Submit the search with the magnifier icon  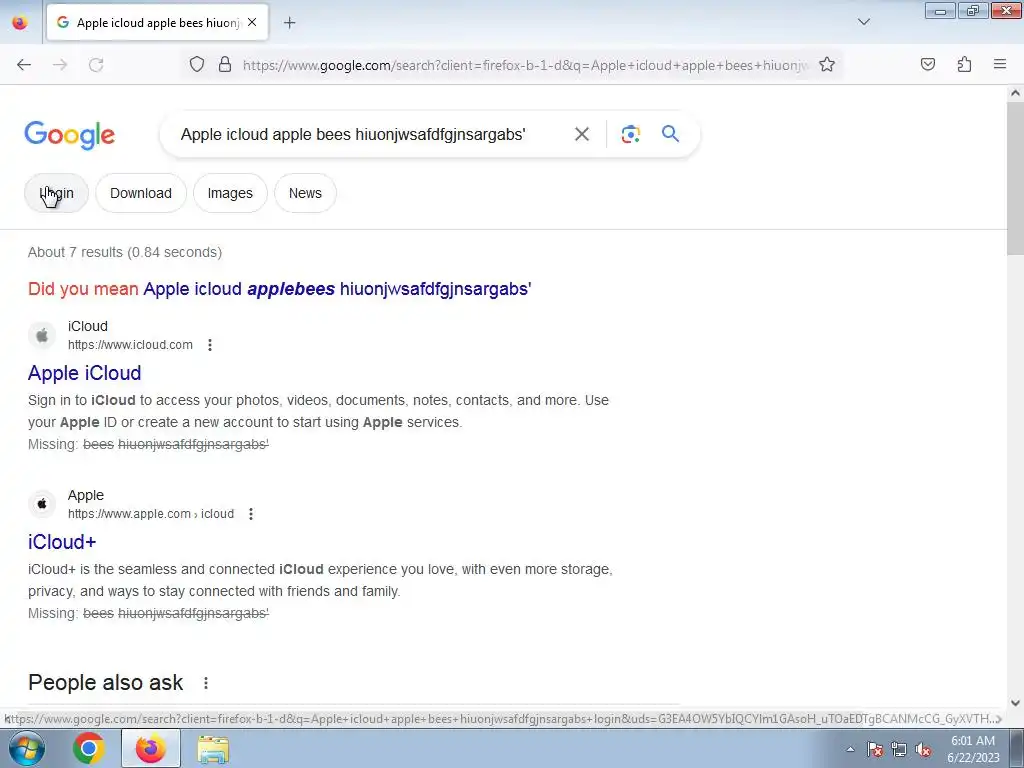pyautogui.click(x=670, y=134)
